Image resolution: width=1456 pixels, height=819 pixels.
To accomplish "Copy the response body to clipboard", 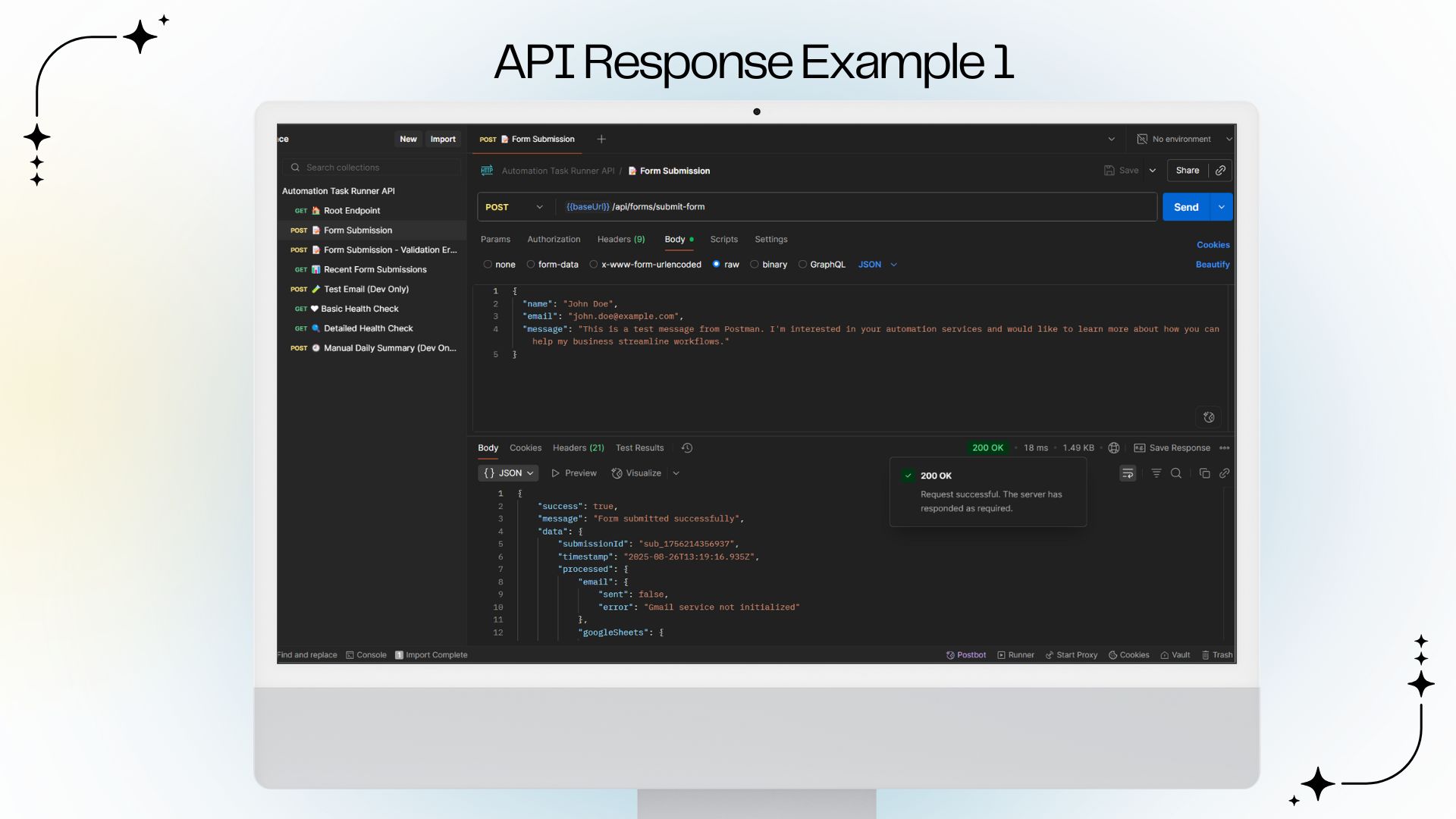I will pyautogui.click(x=1205, y=472).
